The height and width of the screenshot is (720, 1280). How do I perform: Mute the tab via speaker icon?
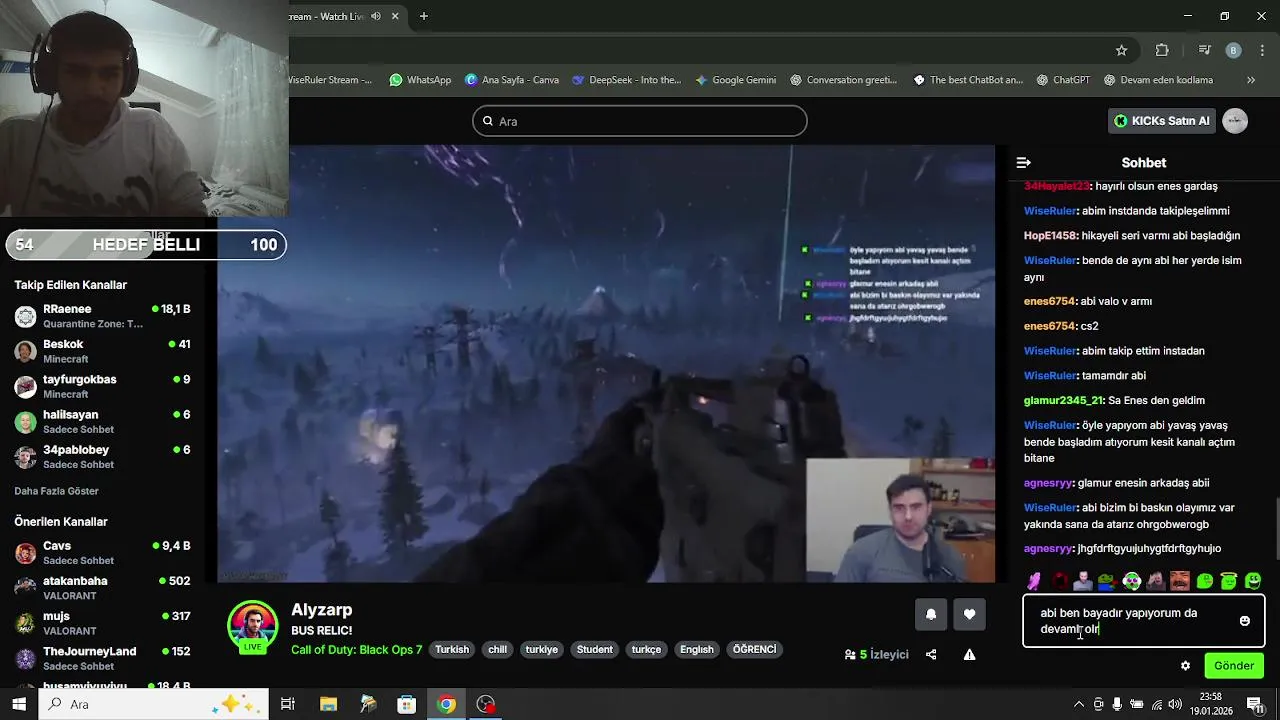(x=376, y=16)
